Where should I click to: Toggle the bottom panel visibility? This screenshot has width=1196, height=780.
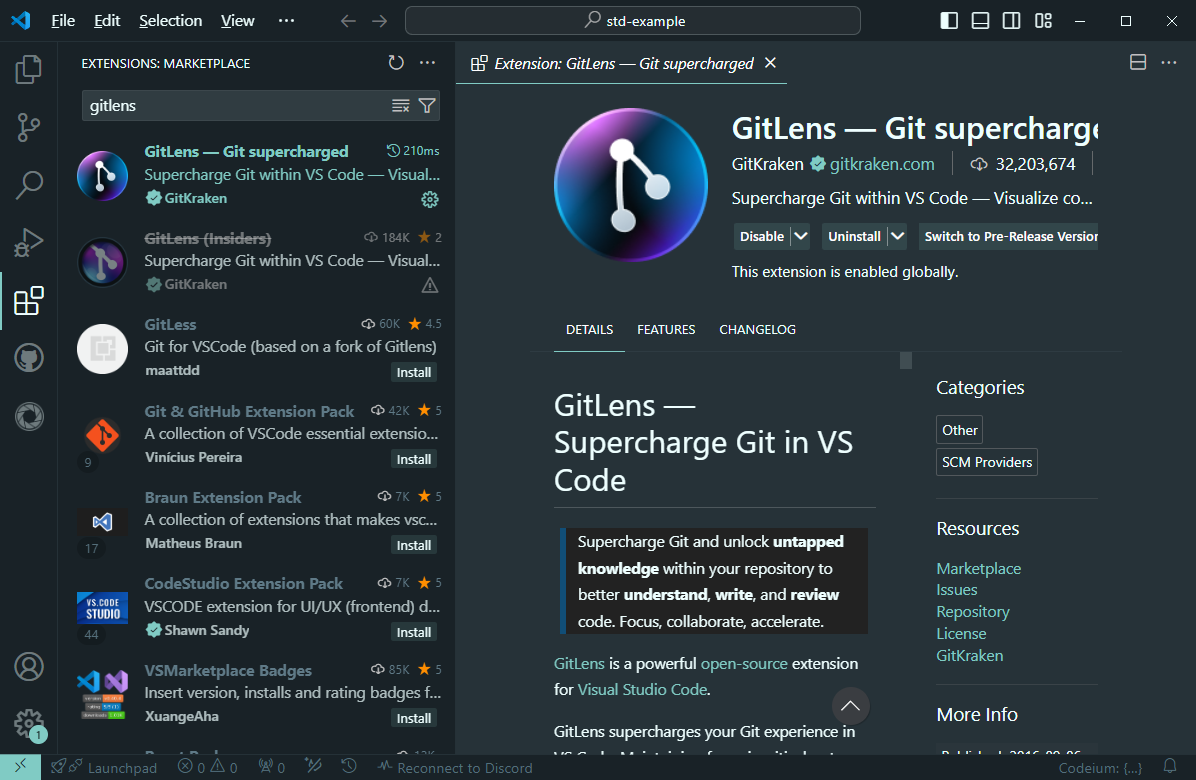980,21
